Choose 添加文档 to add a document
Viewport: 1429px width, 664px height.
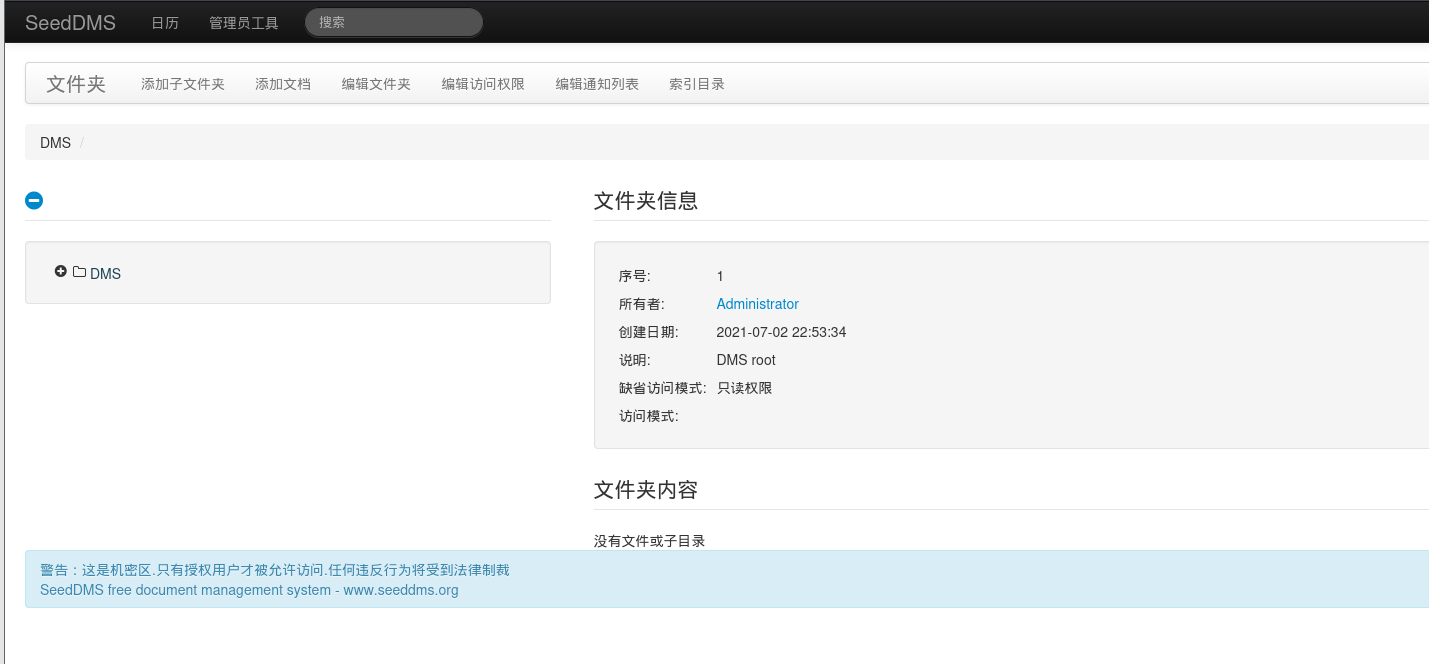click(283, 84)
